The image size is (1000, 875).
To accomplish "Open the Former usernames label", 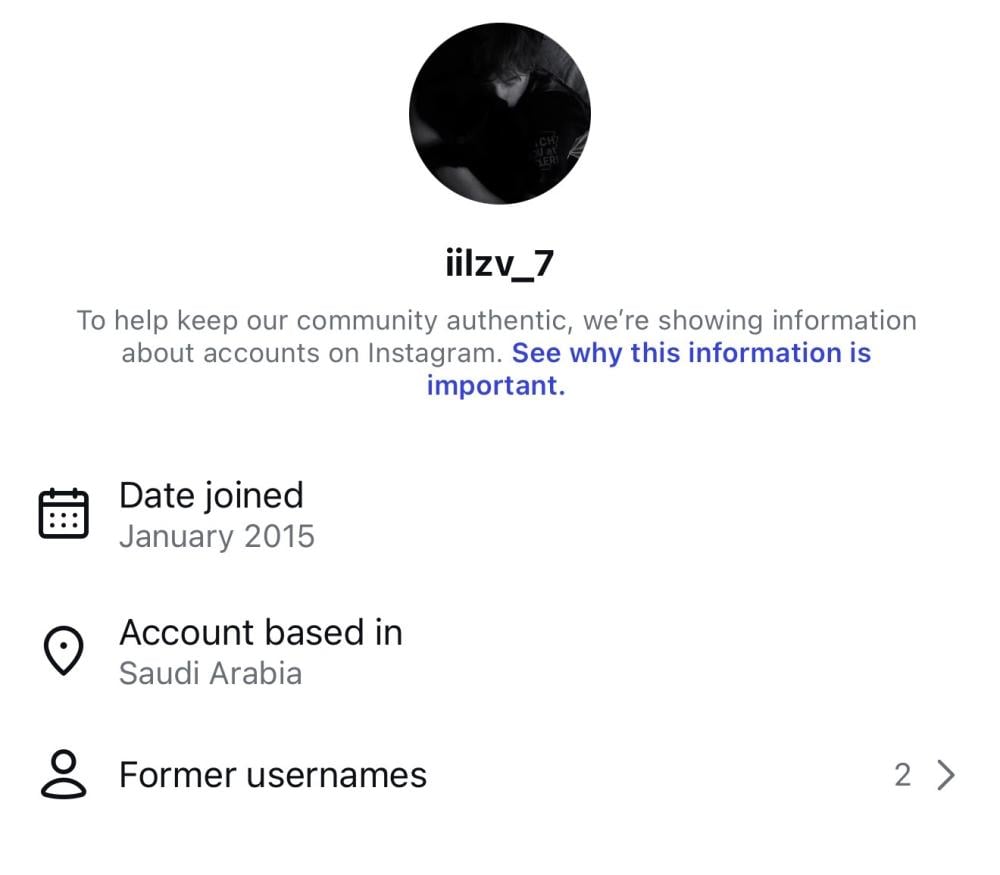I will tap(272, 775).
